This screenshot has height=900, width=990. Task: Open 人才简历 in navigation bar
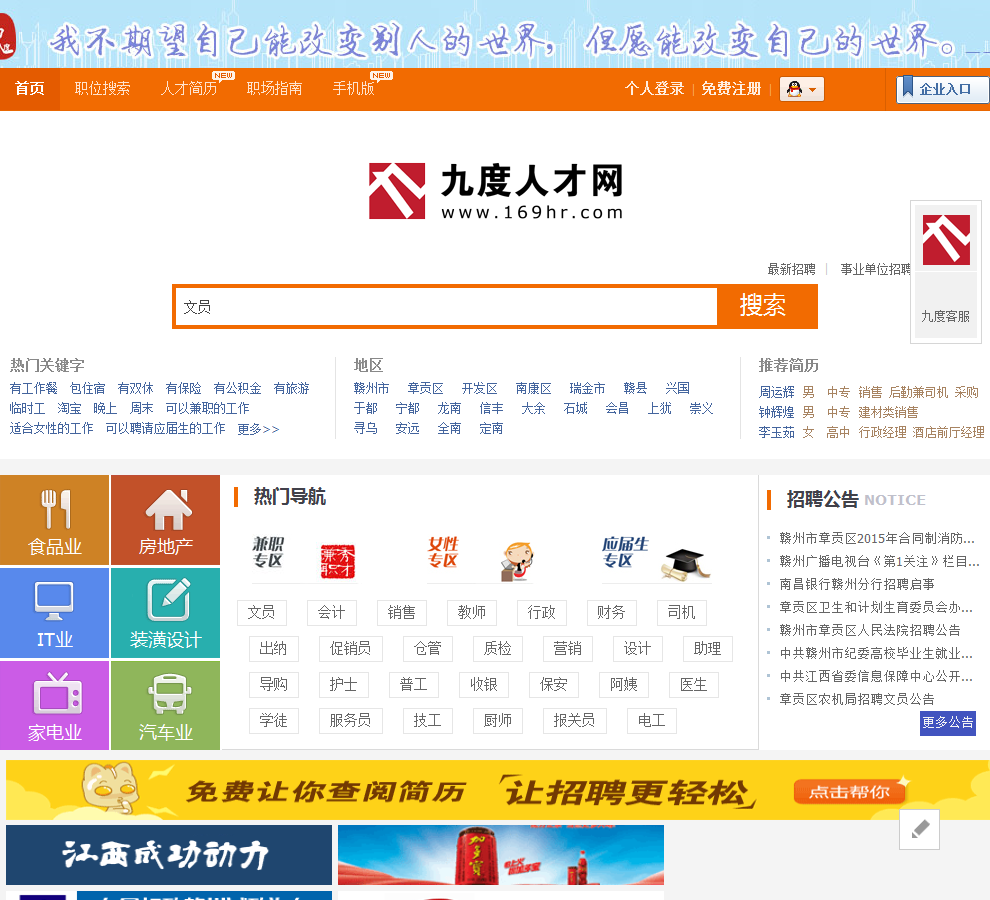click(188, 88)
